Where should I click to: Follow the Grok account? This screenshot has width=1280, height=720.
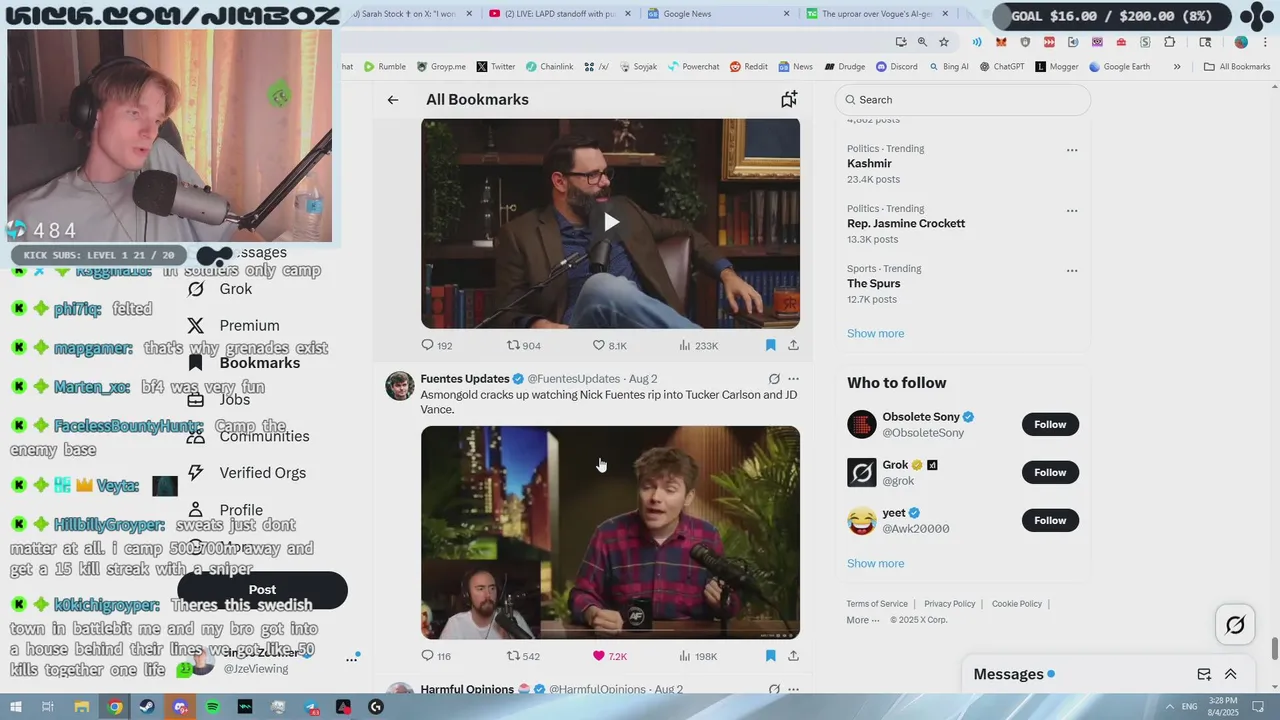coord(1050,472)
